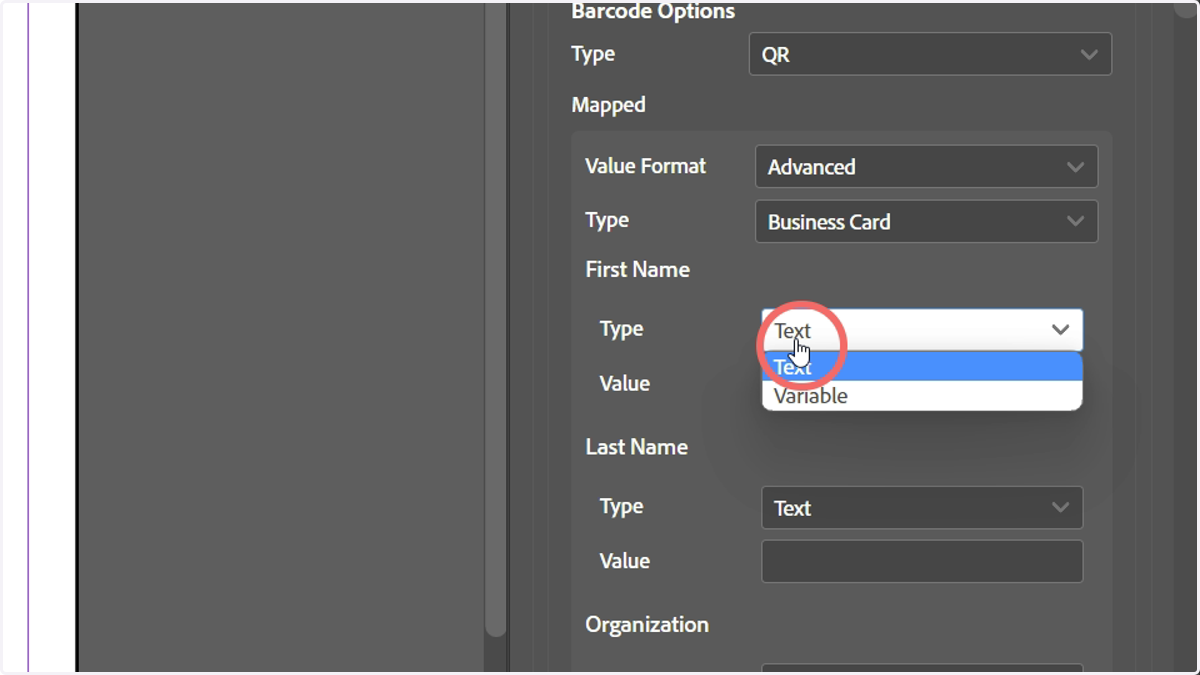Image resolution: width=1200 pixels, height=675 pixels.
Task: Click the Barcode Options heading
Action: point(653,12)
